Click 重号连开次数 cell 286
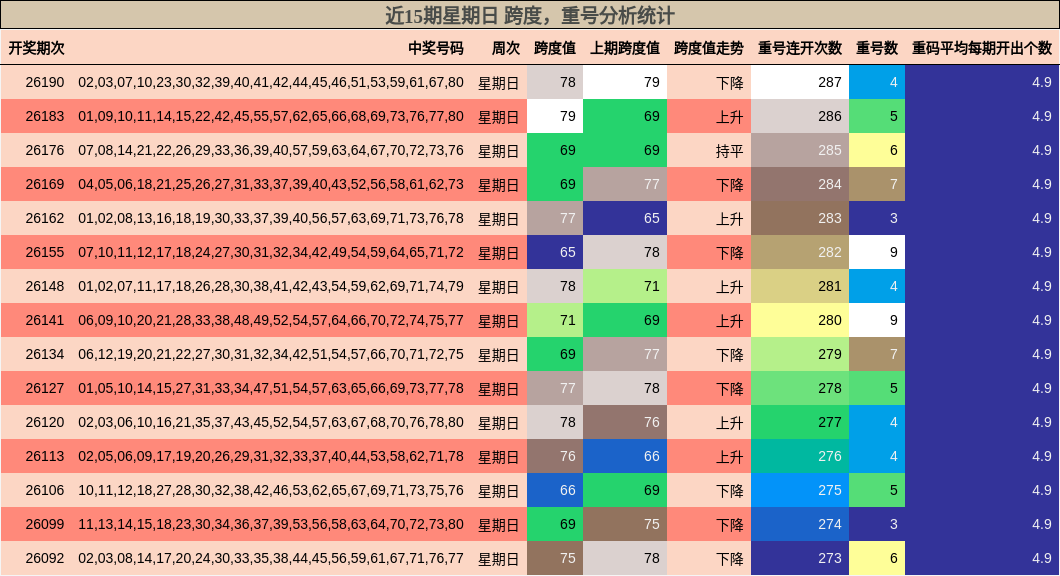This screenshot has width=1060, height=576. [800, 116]
